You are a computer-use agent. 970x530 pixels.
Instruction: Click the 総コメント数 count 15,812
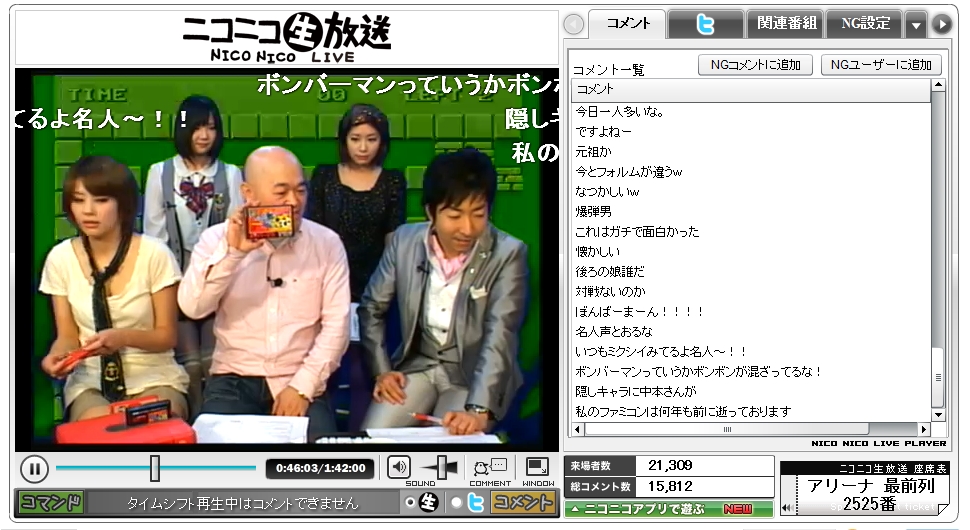(x=670, y=487)
